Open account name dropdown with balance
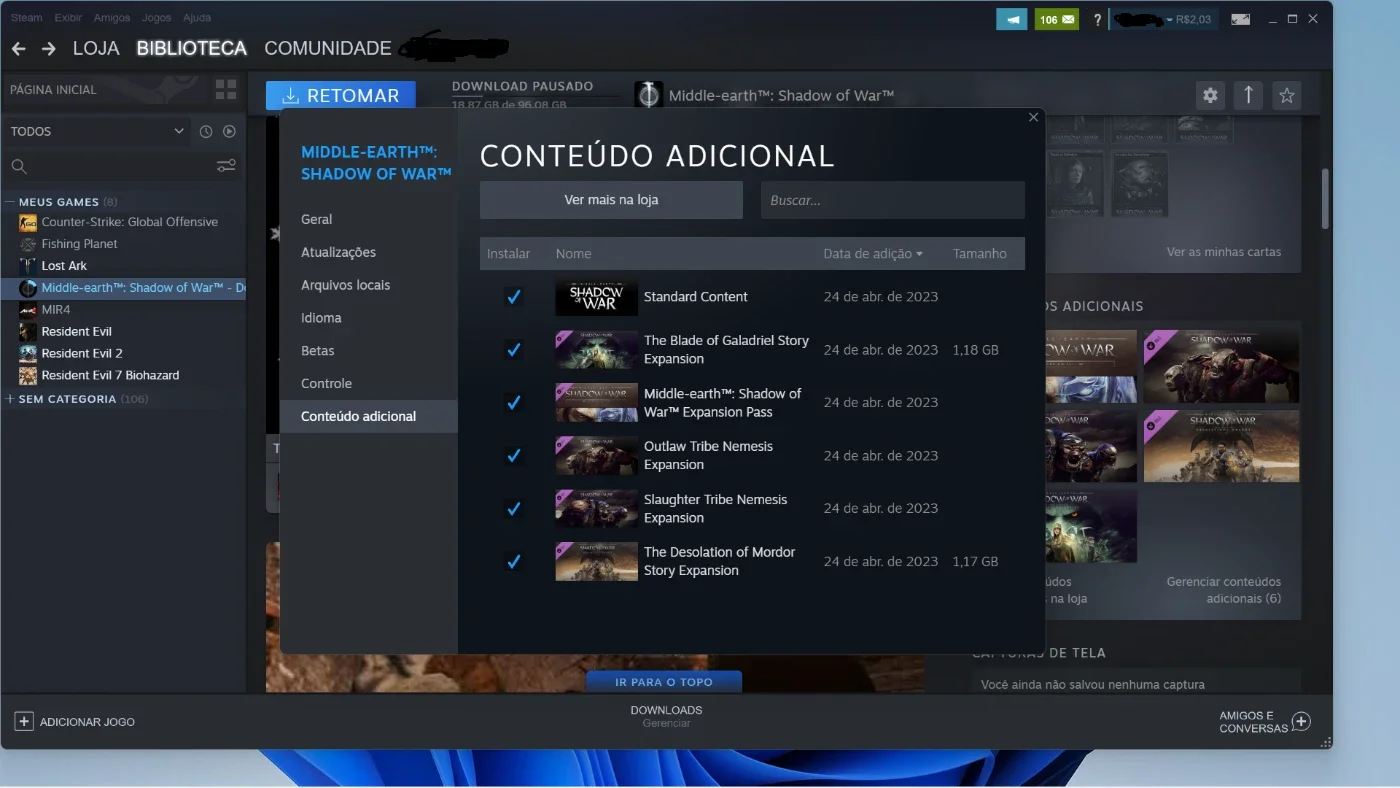The image size is (1400, 788). point(1165,19)
